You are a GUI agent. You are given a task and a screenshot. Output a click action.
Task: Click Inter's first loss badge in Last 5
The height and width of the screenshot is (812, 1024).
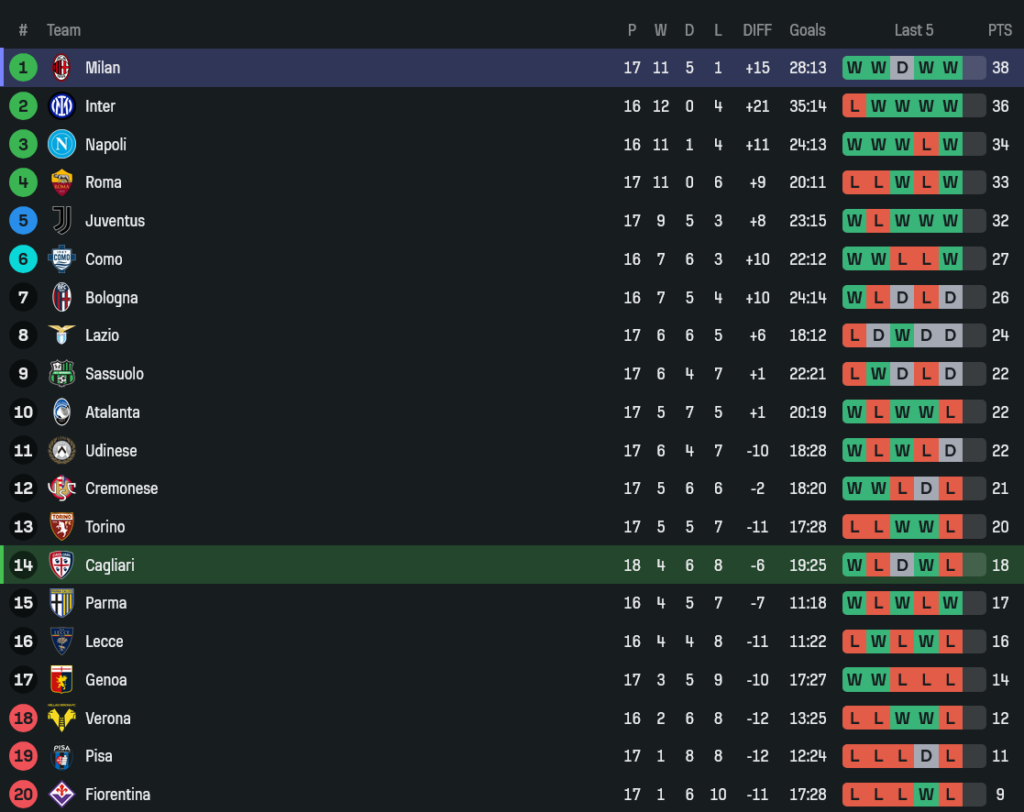pos(854,106)
